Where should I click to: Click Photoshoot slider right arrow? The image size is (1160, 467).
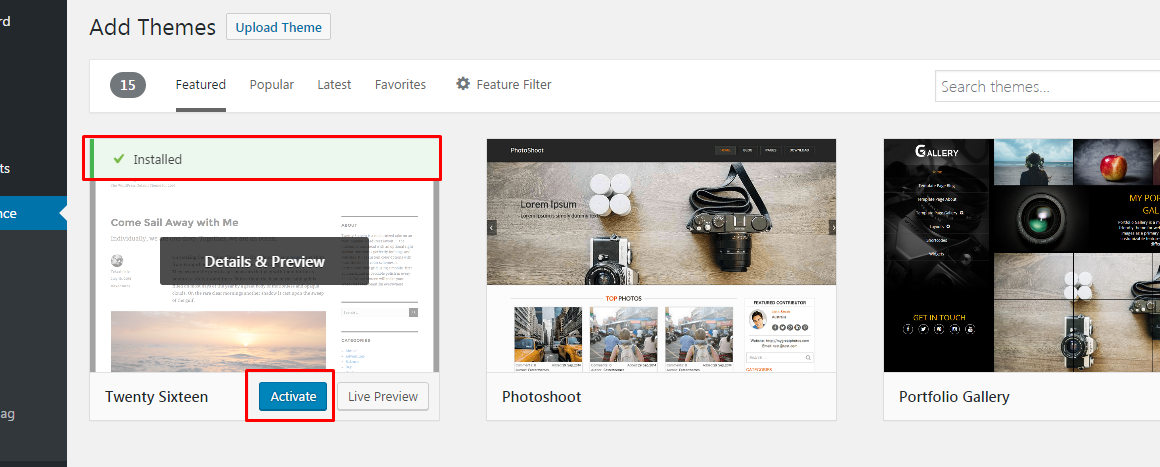click(x=832, y=228)
